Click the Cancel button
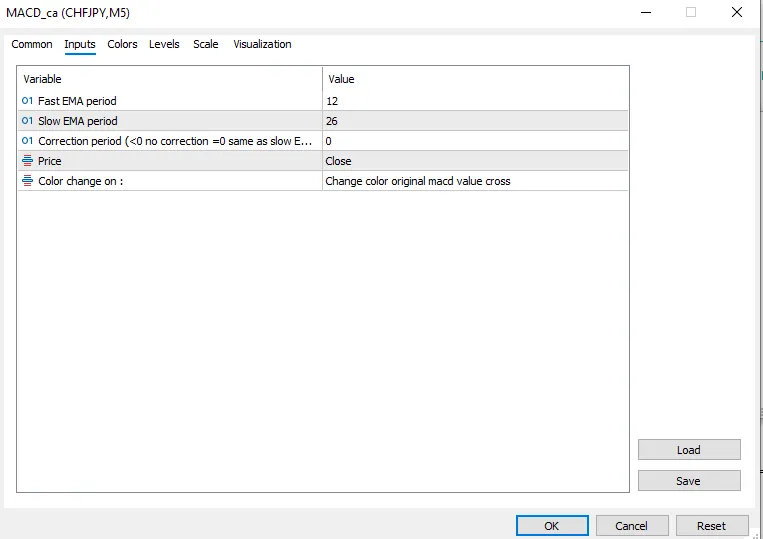The height and width of the screenshot is (539, 763). [632, 526]
